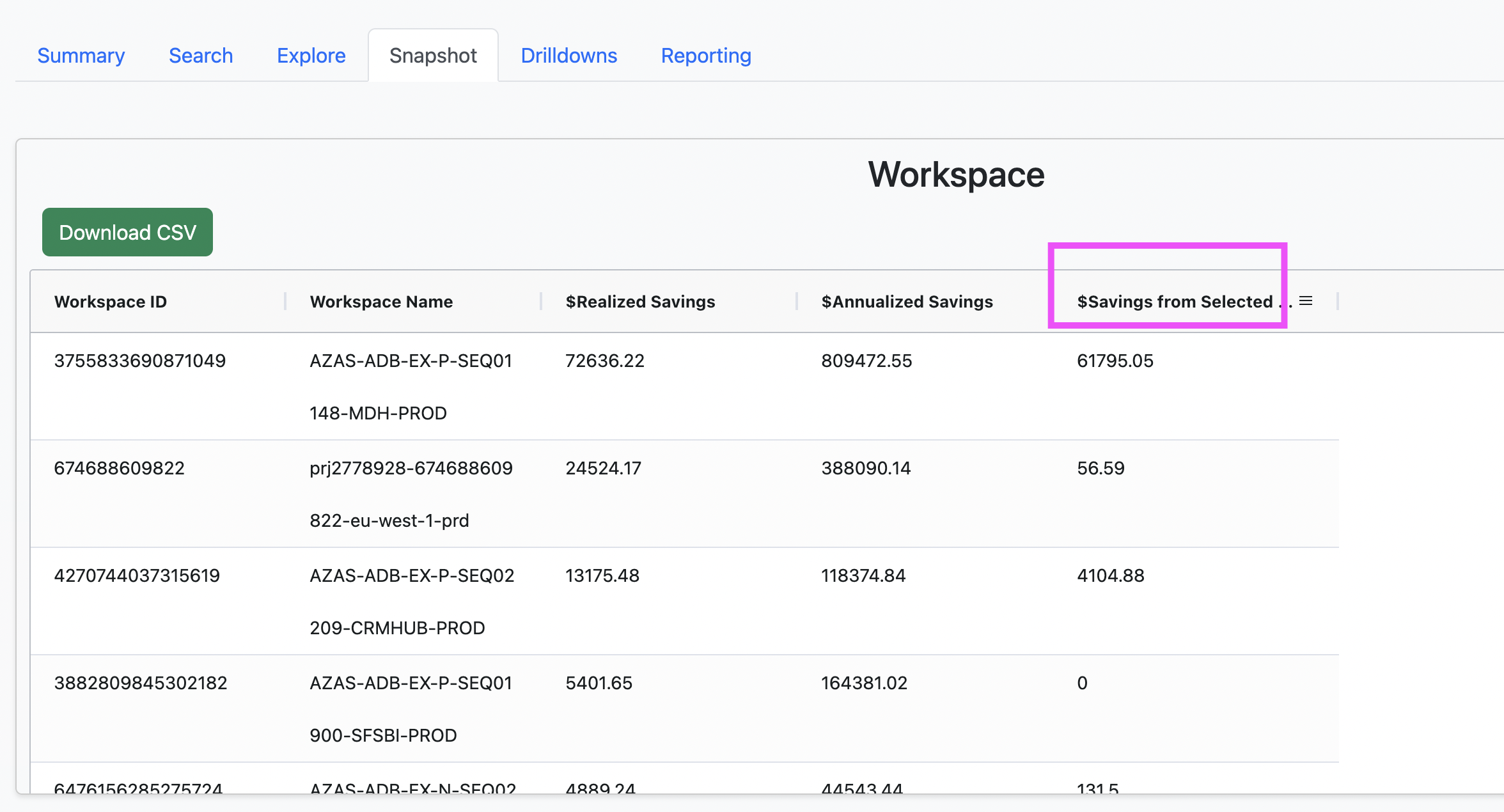The width and height of the screenshot is (1504, 812).
Task: Sort by the Workspace ID column header
Action: [111, 302]
